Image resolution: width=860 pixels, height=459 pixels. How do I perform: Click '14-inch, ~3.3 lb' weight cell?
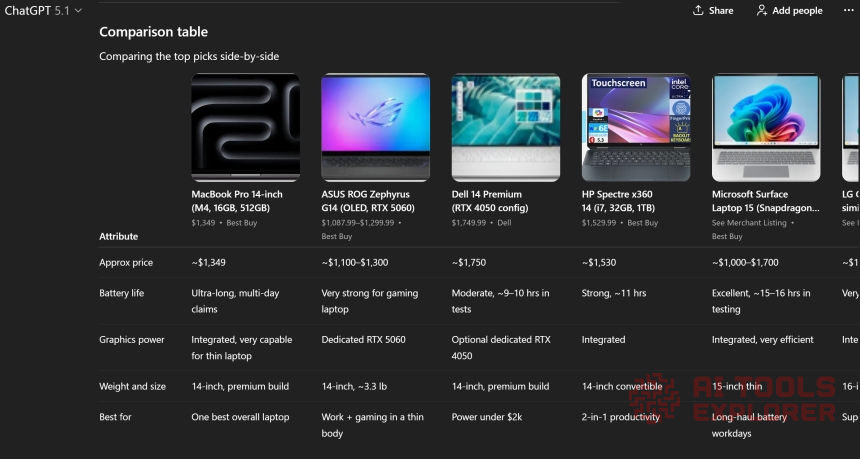(354, 387)
